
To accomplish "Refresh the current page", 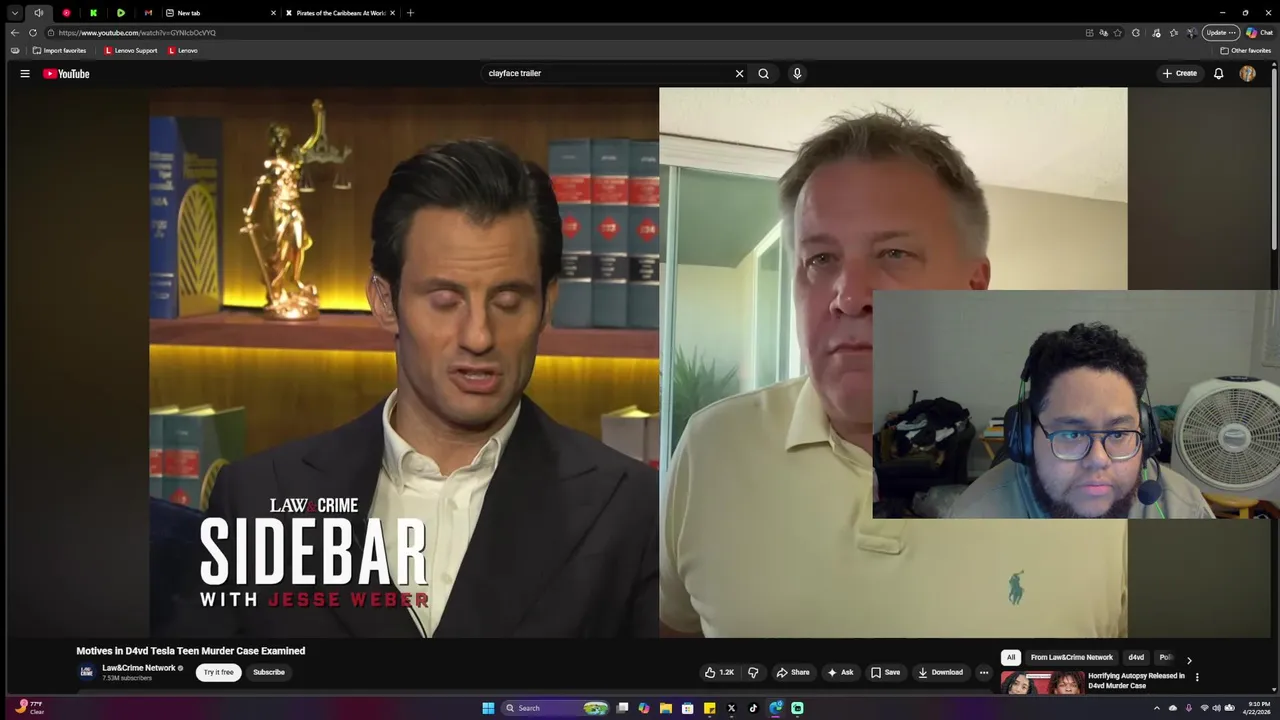I will tap(32, 32).
